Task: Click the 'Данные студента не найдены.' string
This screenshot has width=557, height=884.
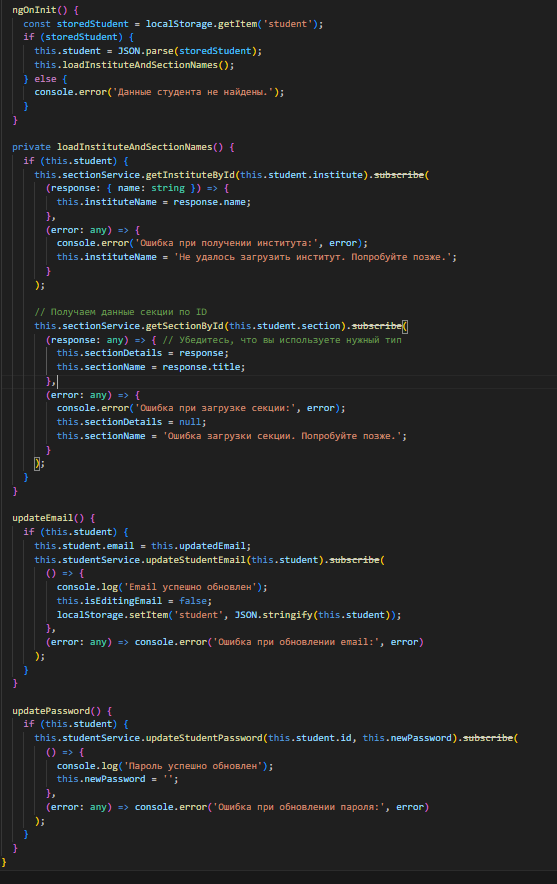Action: click(x=193, y=92)
